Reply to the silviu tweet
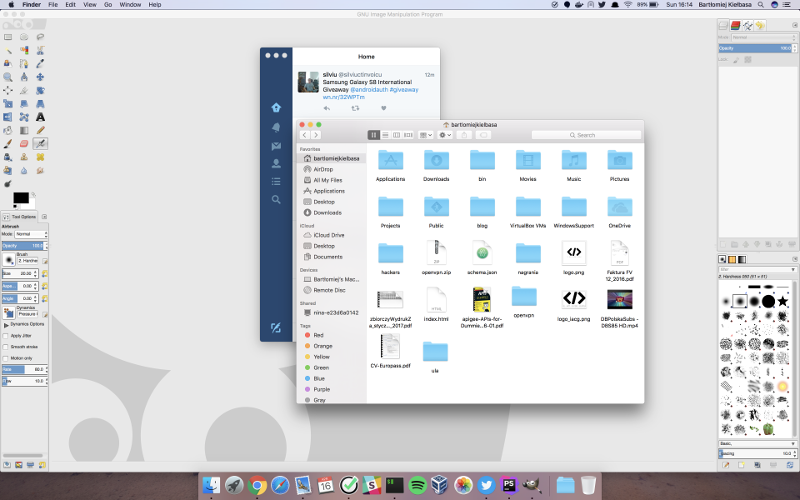 tap(327, 108)
